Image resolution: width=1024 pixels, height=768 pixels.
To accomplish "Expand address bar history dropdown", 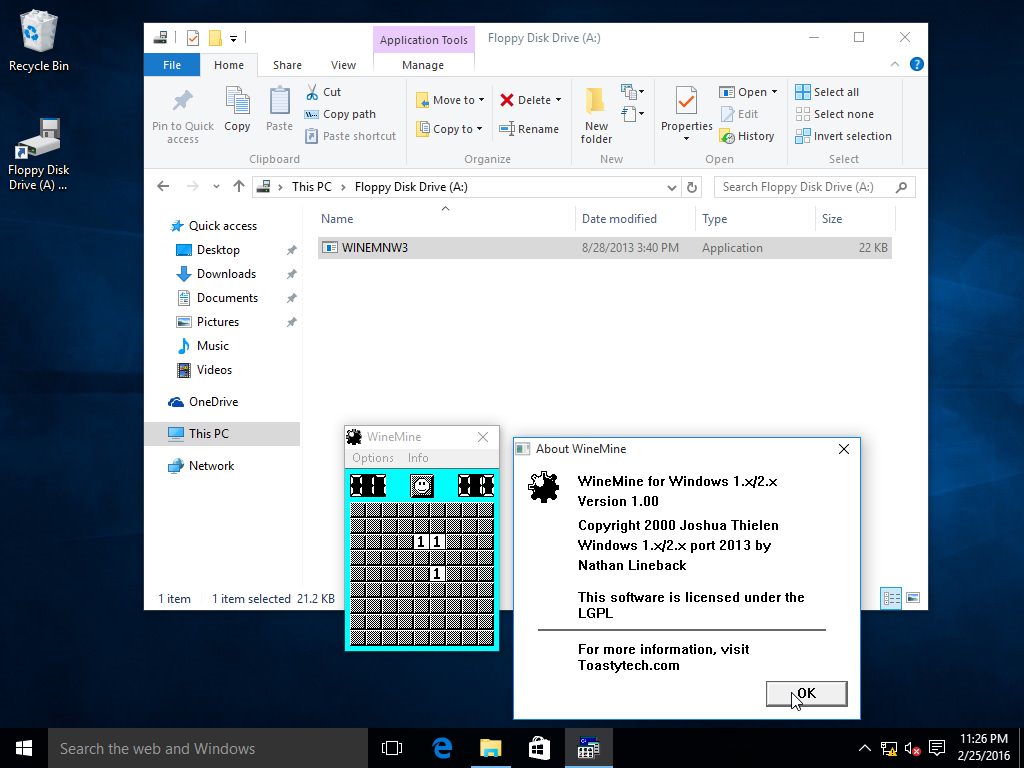I will [671, 187].
